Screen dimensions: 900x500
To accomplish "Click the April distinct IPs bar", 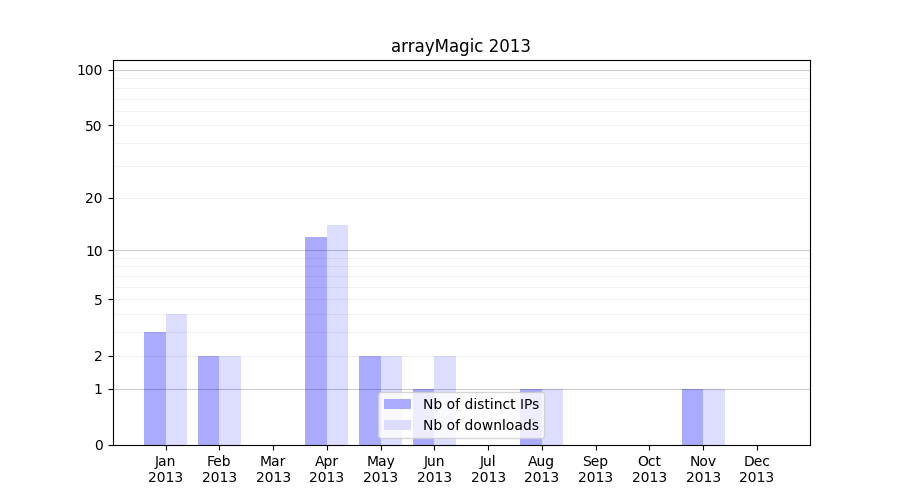I will pos(316,340).
